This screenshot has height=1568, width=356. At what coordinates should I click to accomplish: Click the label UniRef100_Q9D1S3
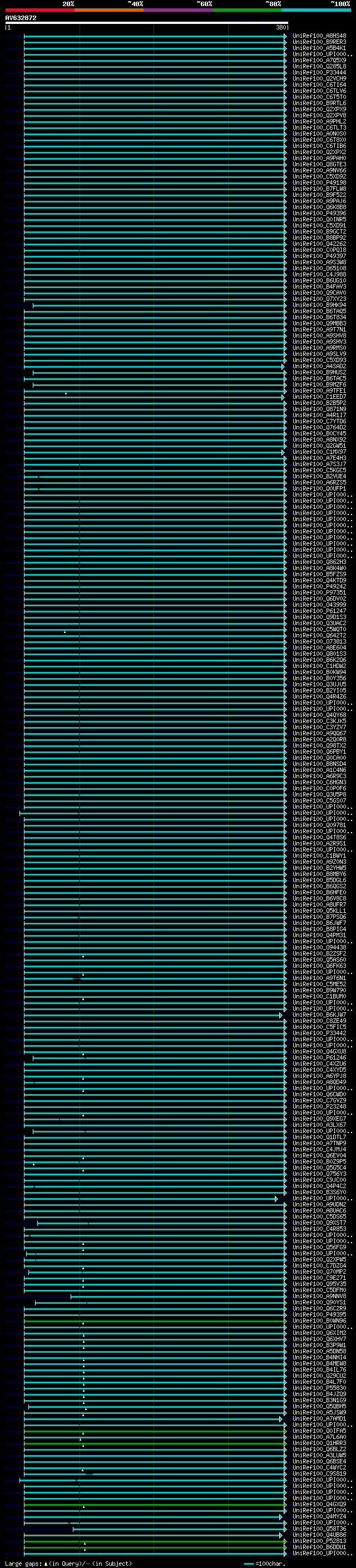pyautogui.click(x=319, y=617)
